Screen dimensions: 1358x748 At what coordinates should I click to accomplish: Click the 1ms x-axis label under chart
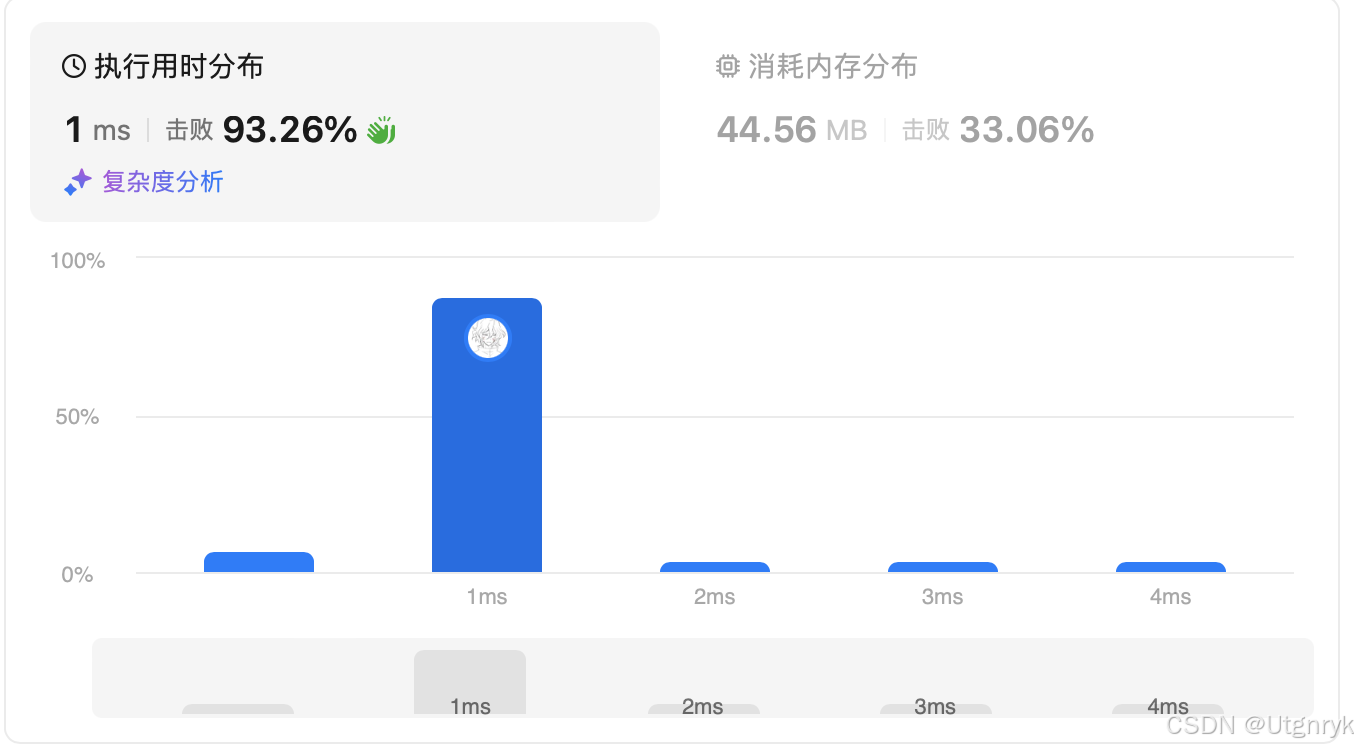coord(487,597)
